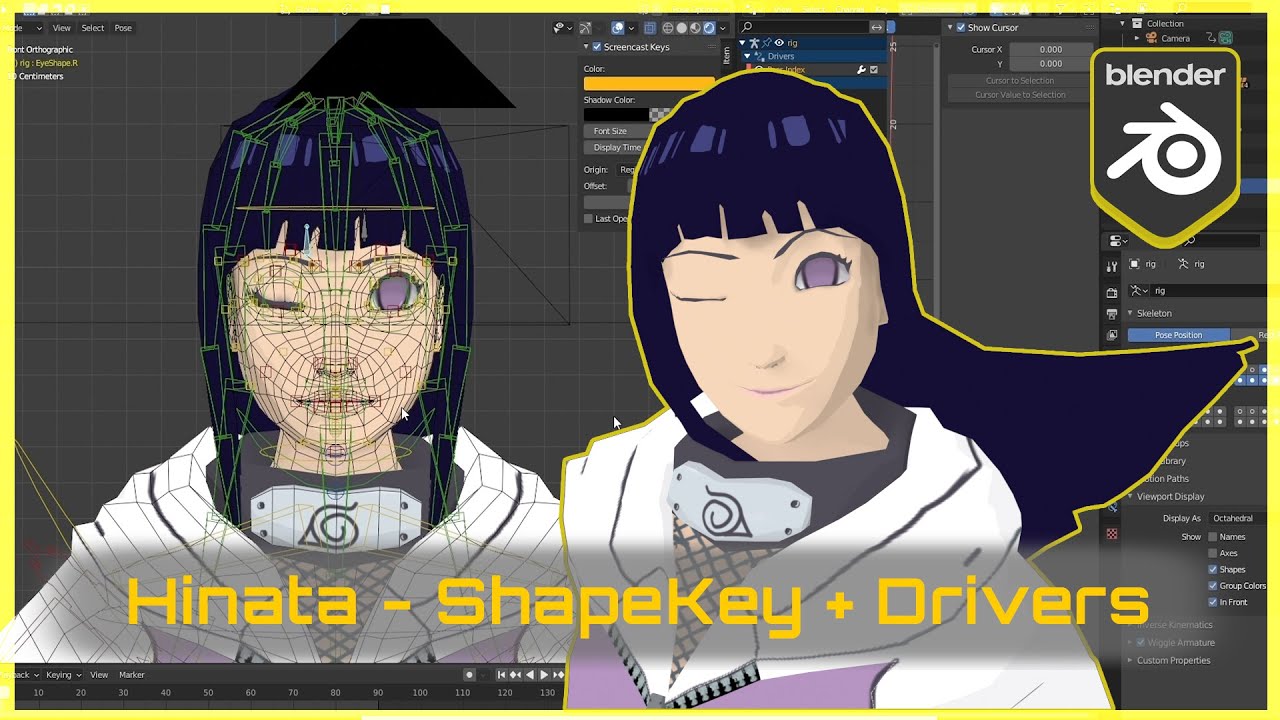Image resolution: width=1280 pixels, height=720 pixels.
Task: Switch to material preview shading
Action: click(696, 28)
